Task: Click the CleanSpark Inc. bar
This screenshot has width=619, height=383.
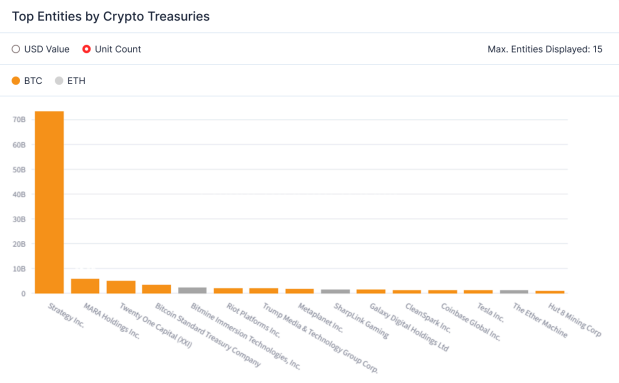Action: pyautogui.click(x=407, y=292)
